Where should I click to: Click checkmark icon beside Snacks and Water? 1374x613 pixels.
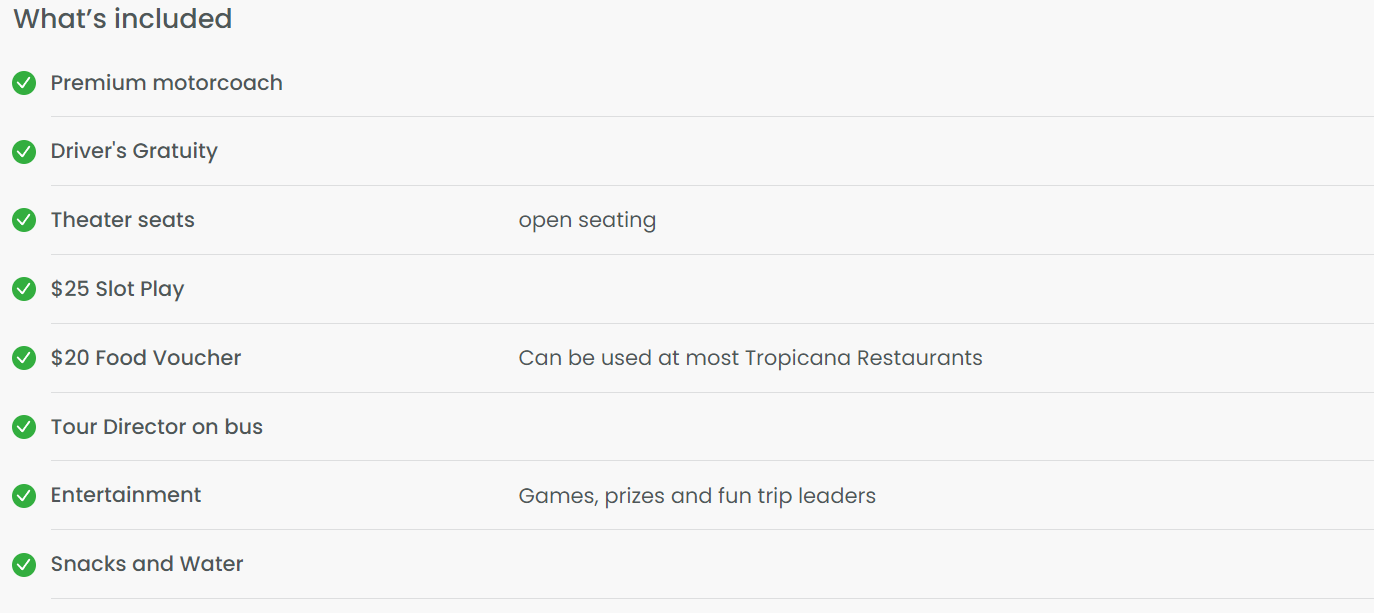click(x=24, y=565)
